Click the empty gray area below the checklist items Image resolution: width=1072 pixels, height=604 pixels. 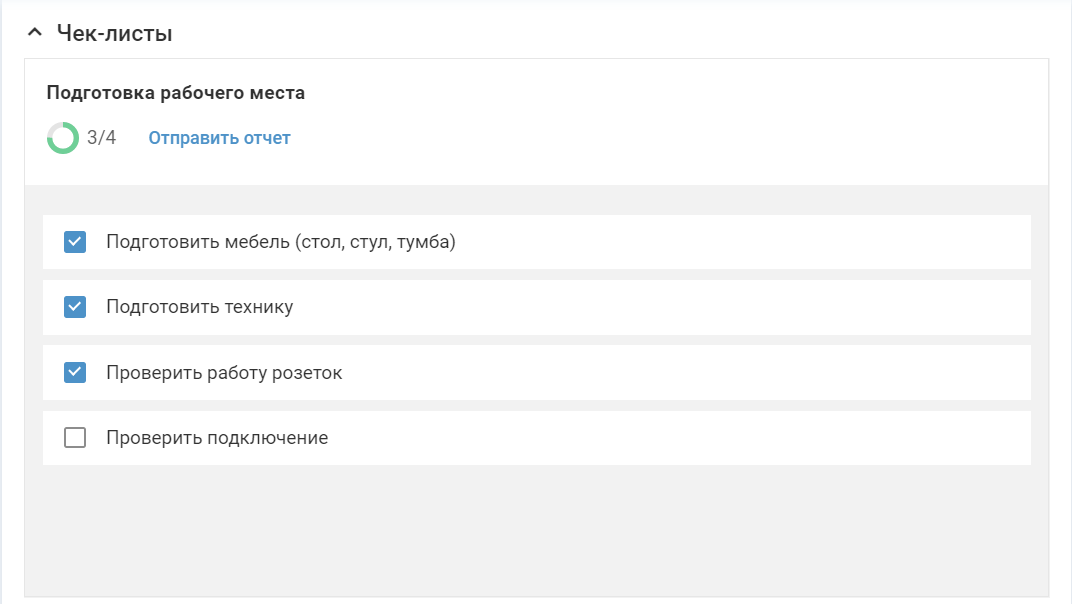[x=536, y=530]
